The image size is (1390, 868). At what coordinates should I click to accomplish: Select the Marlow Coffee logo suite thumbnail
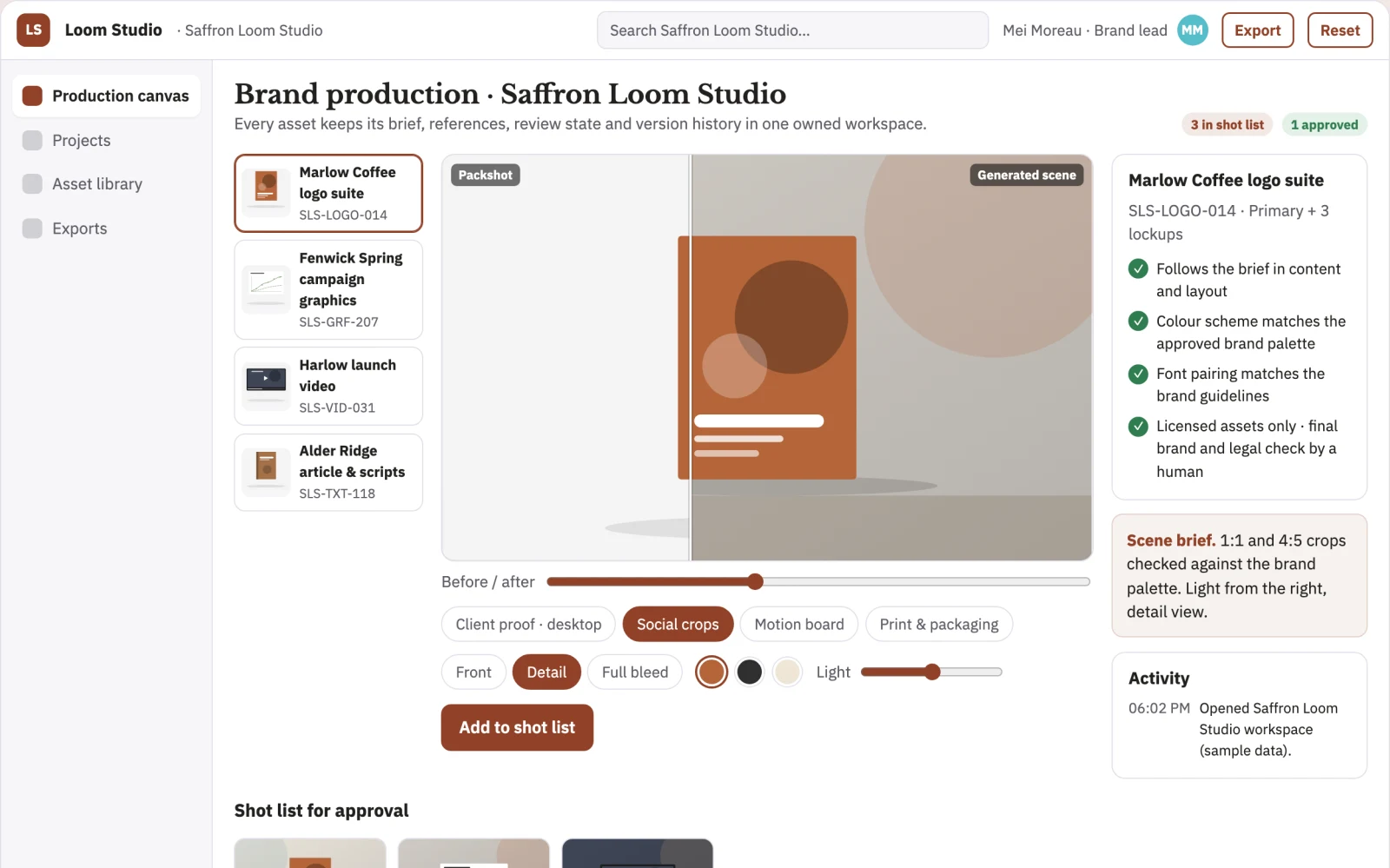point(267,193)
